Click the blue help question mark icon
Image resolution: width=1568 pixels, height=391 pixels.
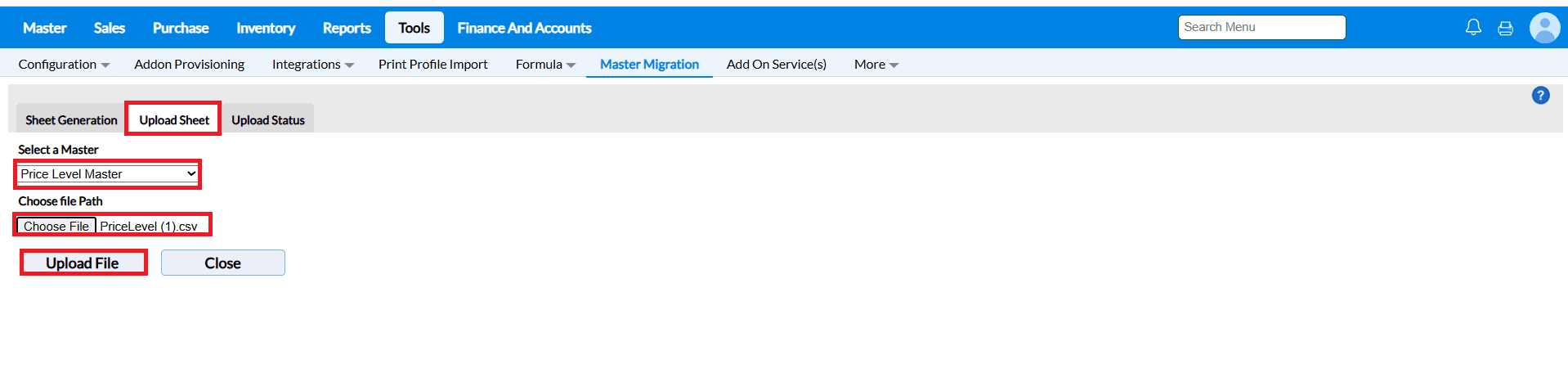click(1540, 96)
